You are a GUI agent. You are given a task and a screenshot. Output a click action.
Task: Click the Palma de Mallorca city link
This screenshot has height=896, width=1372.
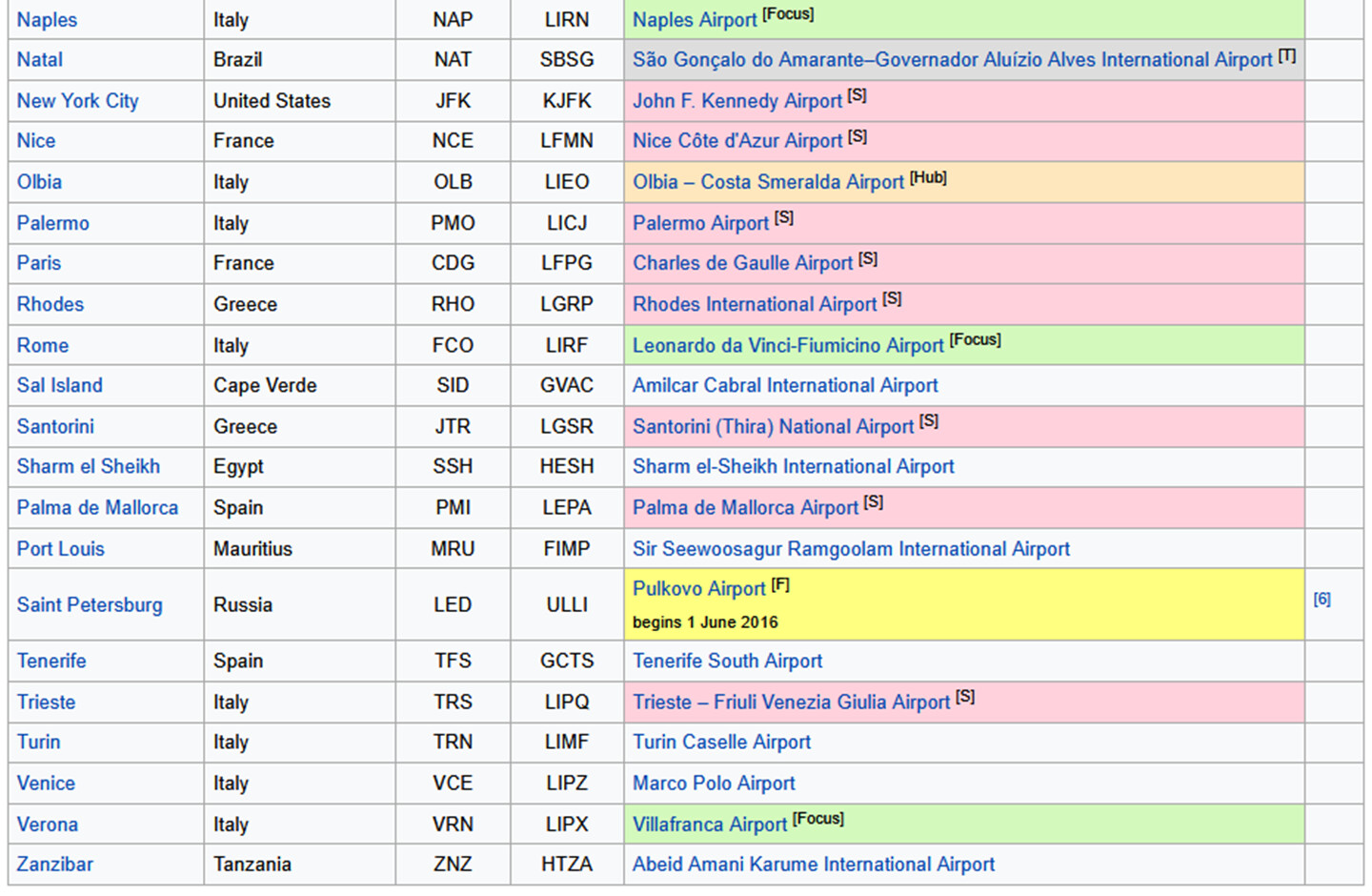[97, 508]
